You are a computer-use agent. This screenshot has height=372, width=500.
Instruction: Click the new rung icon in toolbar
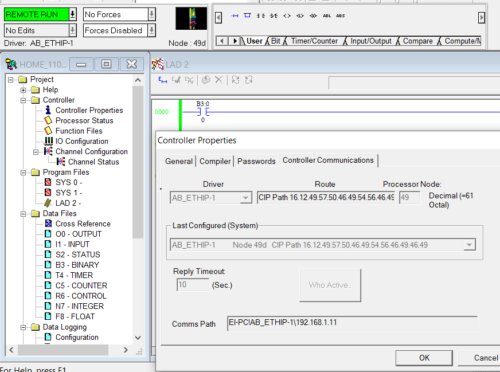[234, 16]
